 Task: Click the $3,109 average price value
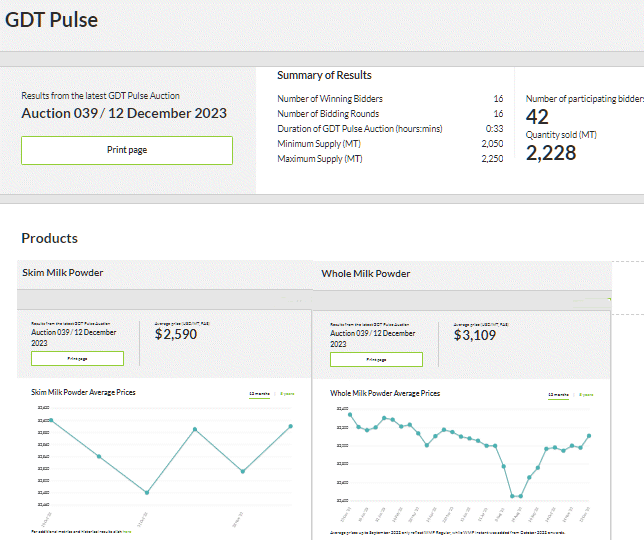[475, 335]
